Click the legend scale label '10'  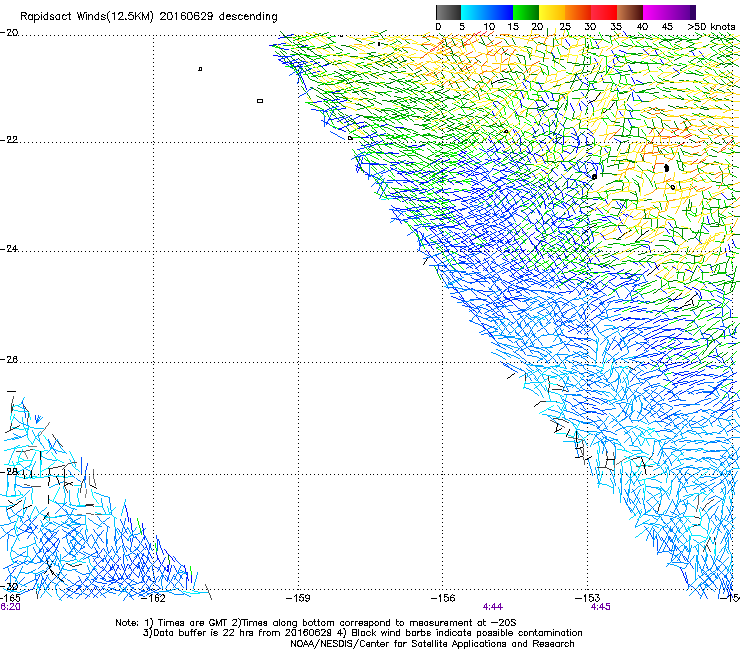tap(489, 26)
